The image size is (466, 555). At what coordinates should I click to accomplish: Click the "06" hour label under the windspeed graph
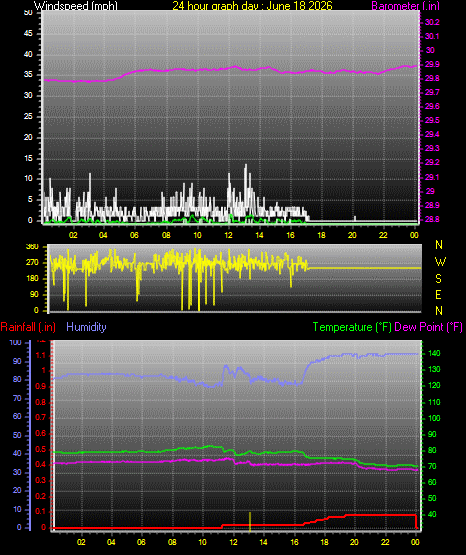134,235
